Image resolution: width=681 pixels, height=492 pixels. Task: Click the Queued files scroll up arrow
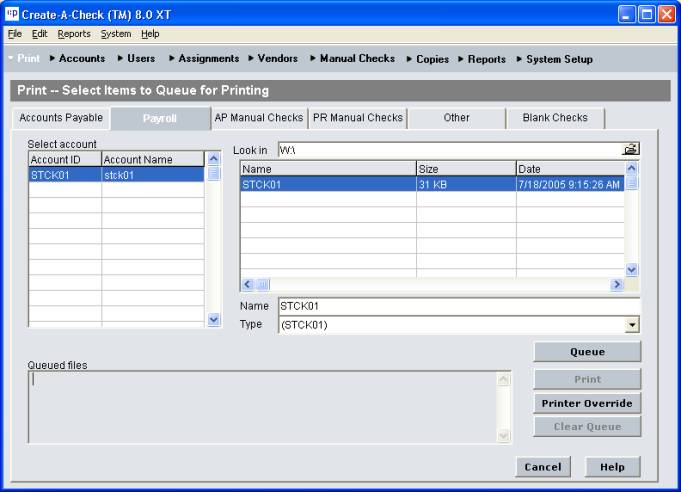pos(504,380)
